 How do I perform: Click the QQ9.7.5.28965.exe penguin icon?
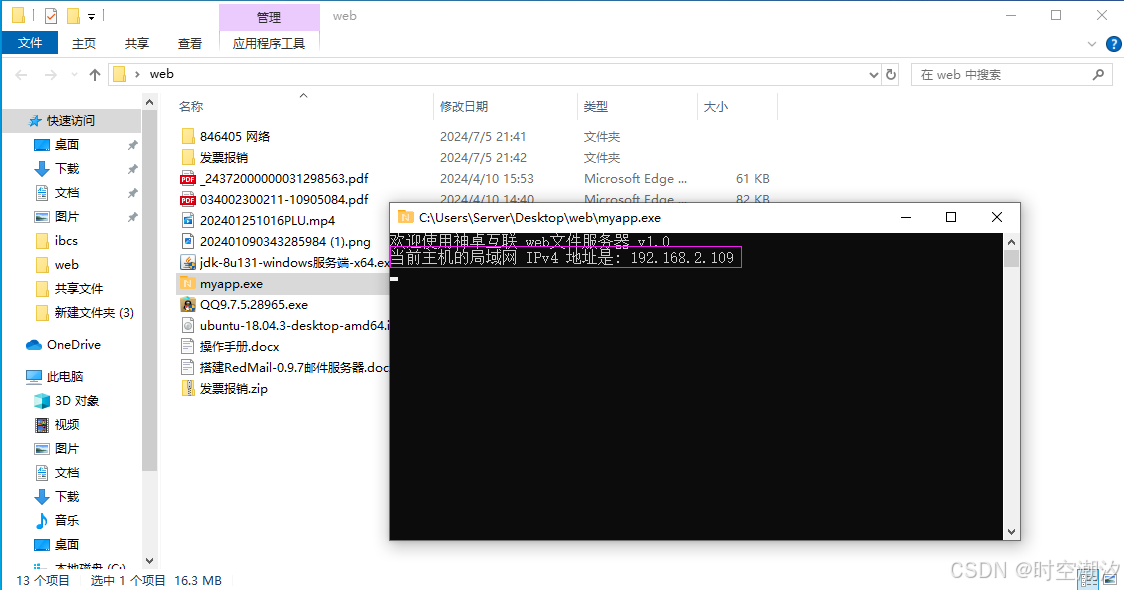point(188,305)
